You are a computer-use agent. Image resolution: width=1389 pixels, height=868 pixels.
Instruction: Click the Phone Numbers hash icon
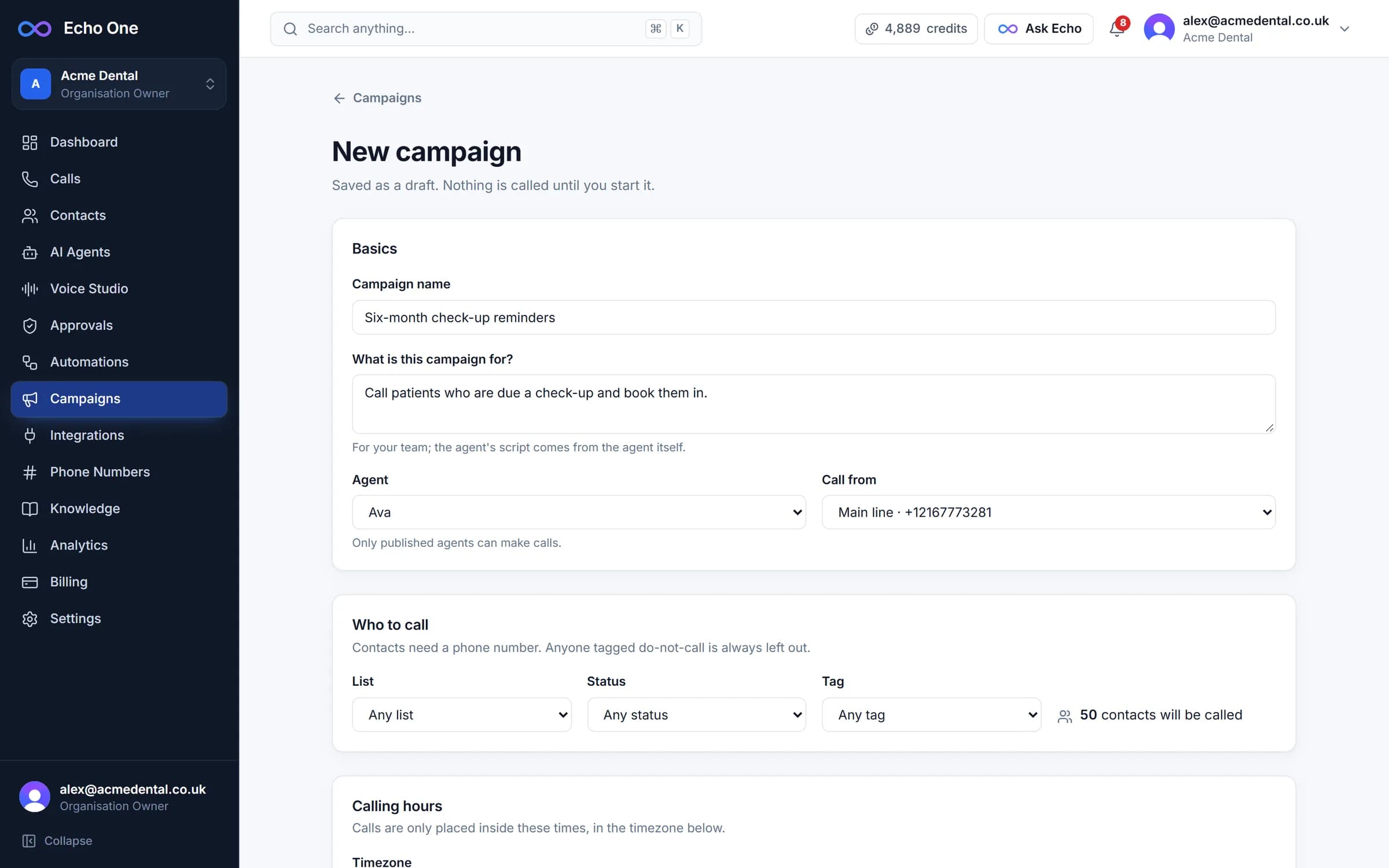point(30,472)
